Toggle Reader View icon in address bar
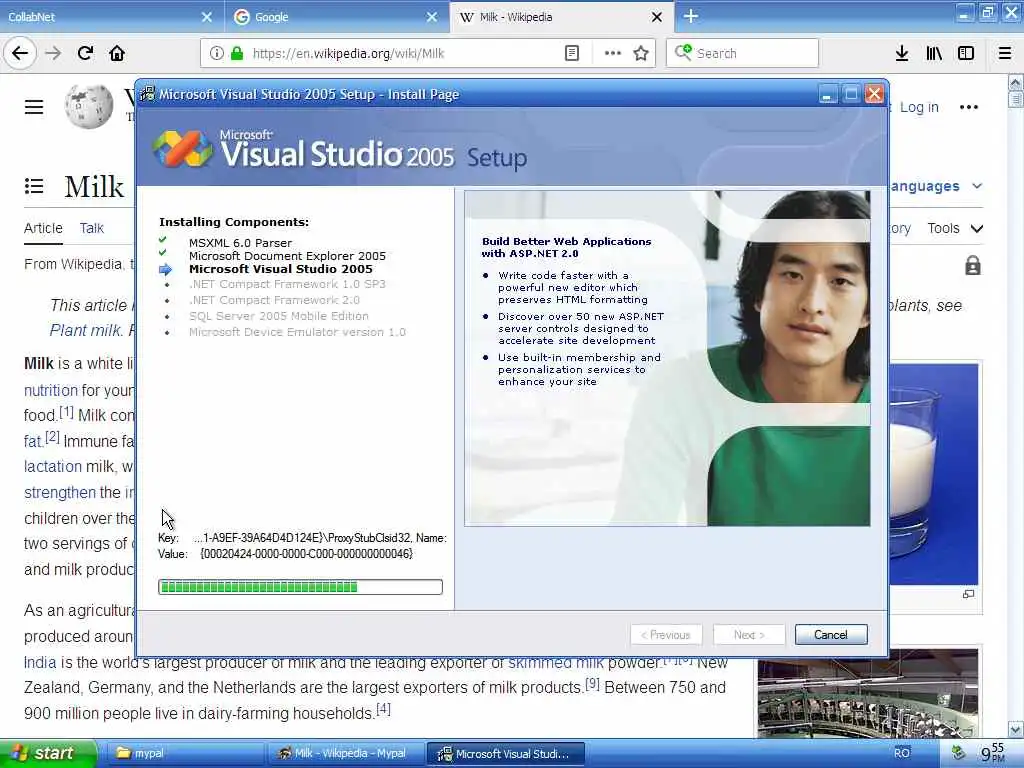 (571, 53)
